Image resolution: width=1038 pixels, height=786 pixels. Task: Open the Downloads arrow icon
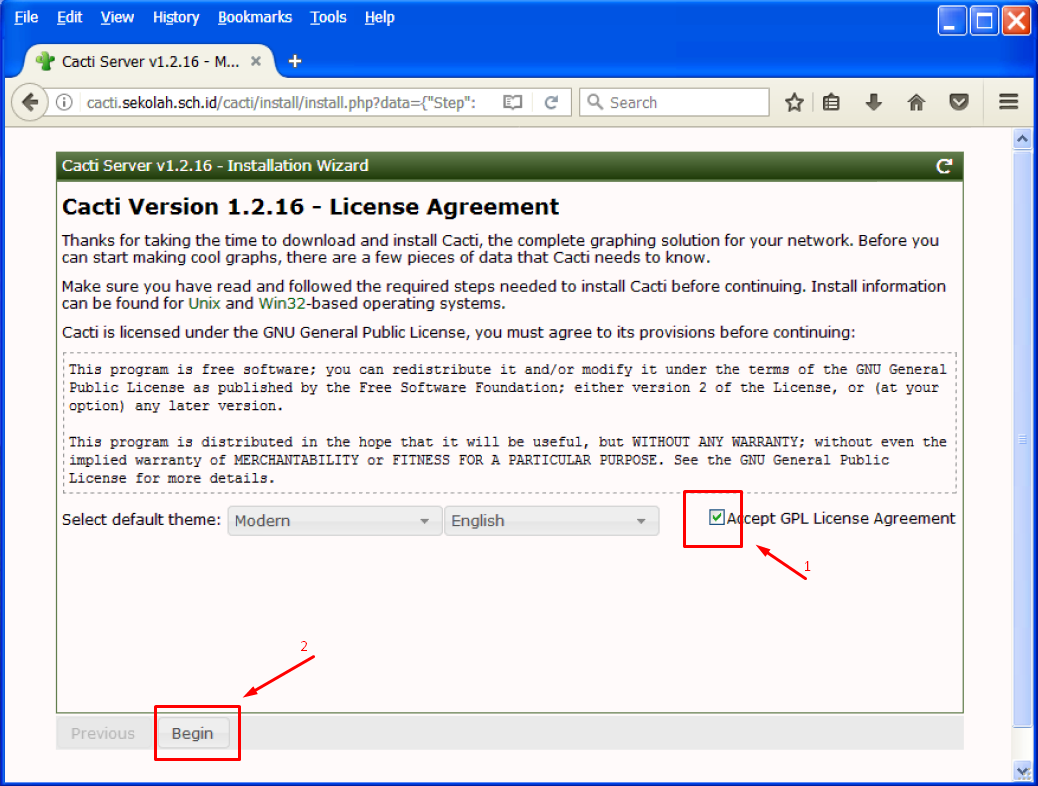(x=874, y=102)
